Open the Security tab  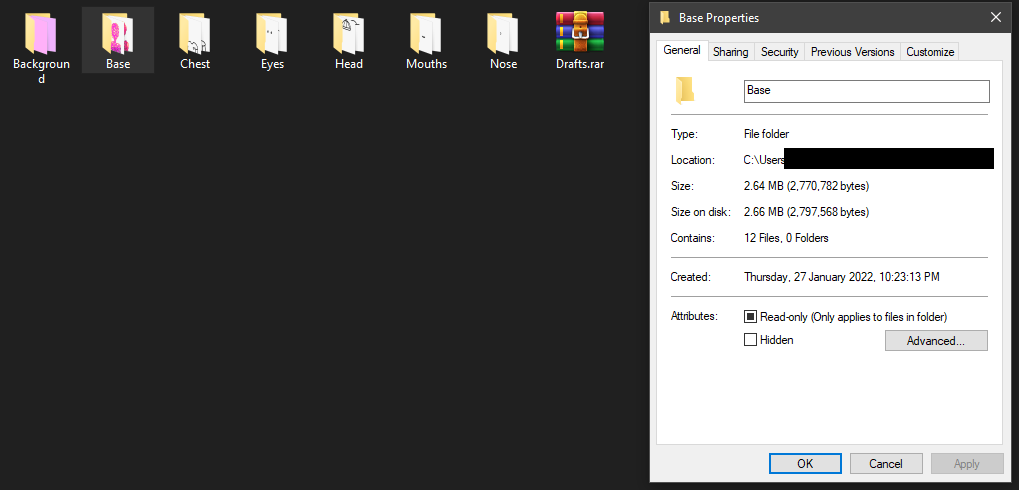pos(779,52)
